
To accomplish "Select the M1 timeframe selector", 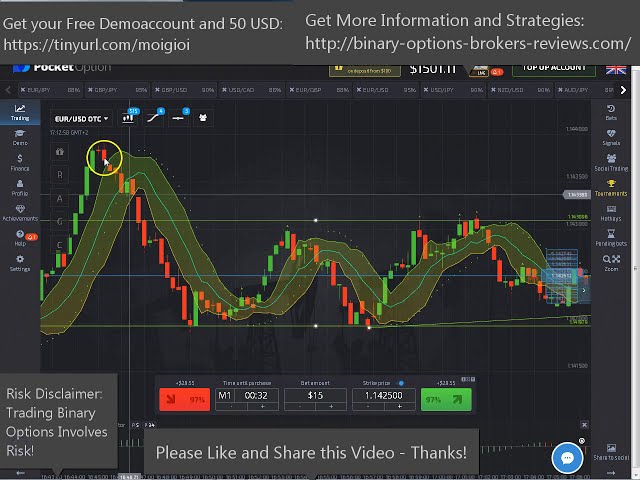I will (224, 395).
